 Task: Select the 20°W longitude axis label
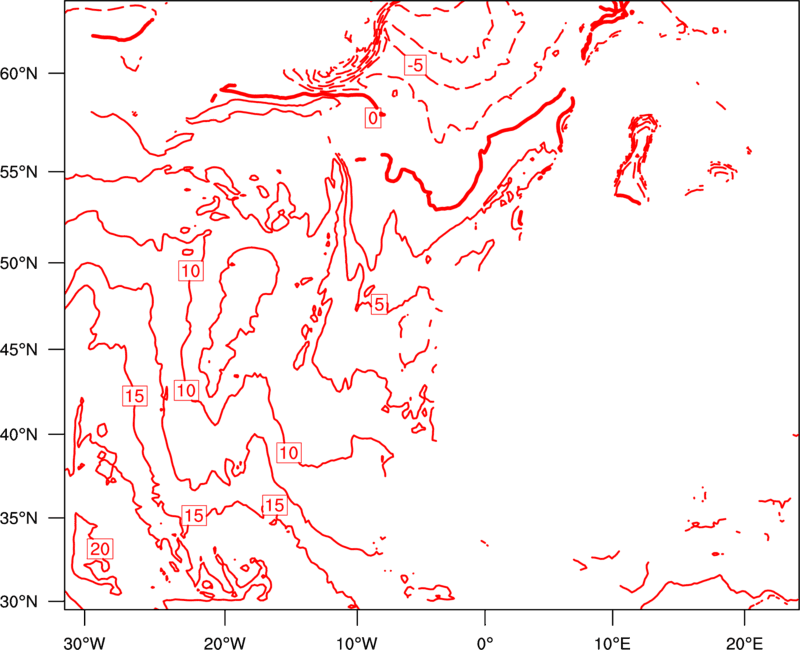click(x=225, y=643)
